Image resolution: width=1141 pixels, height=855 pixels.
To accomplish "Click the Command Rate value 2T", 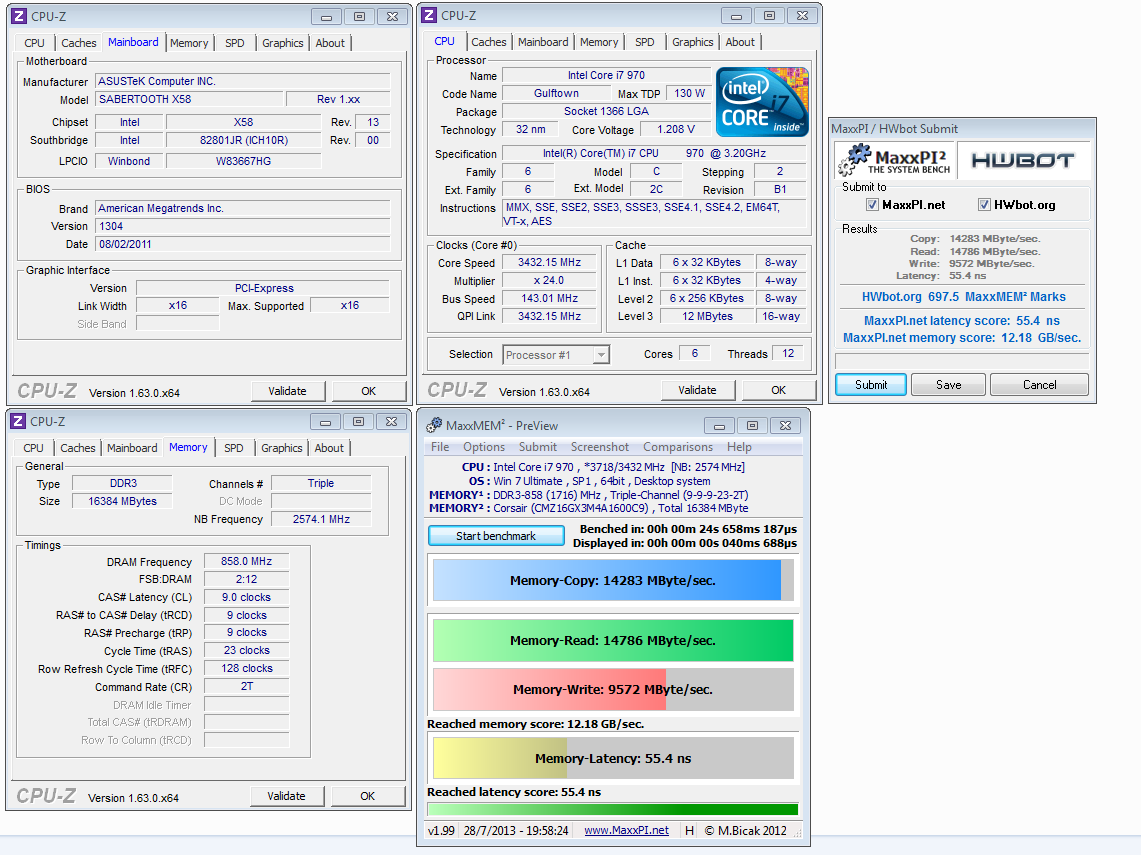I will [x=246, y=686].
